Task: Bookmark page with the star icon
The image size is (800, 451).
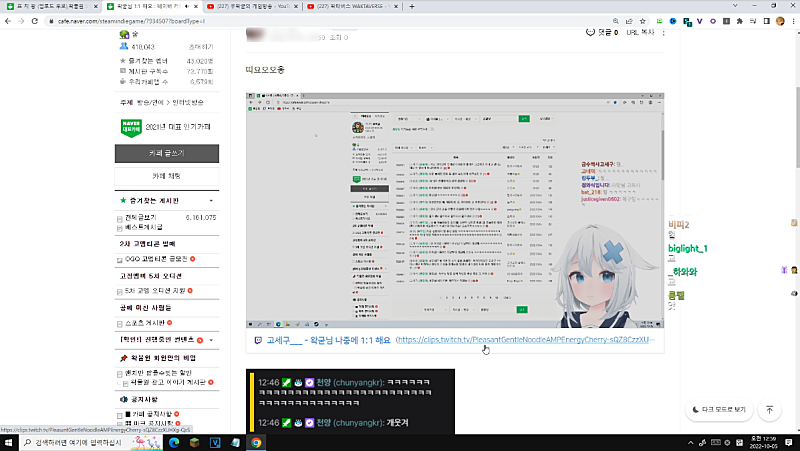Action: (642, 21)
